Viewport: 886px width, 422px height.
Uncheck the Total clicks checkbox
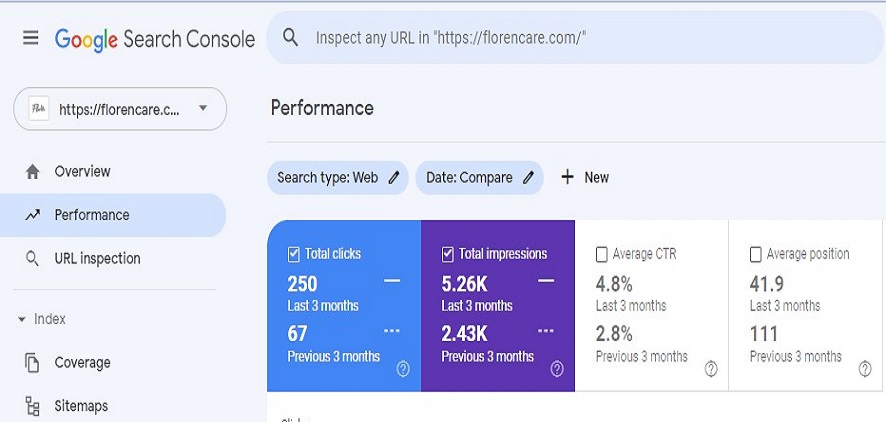(x=293, y=255)
